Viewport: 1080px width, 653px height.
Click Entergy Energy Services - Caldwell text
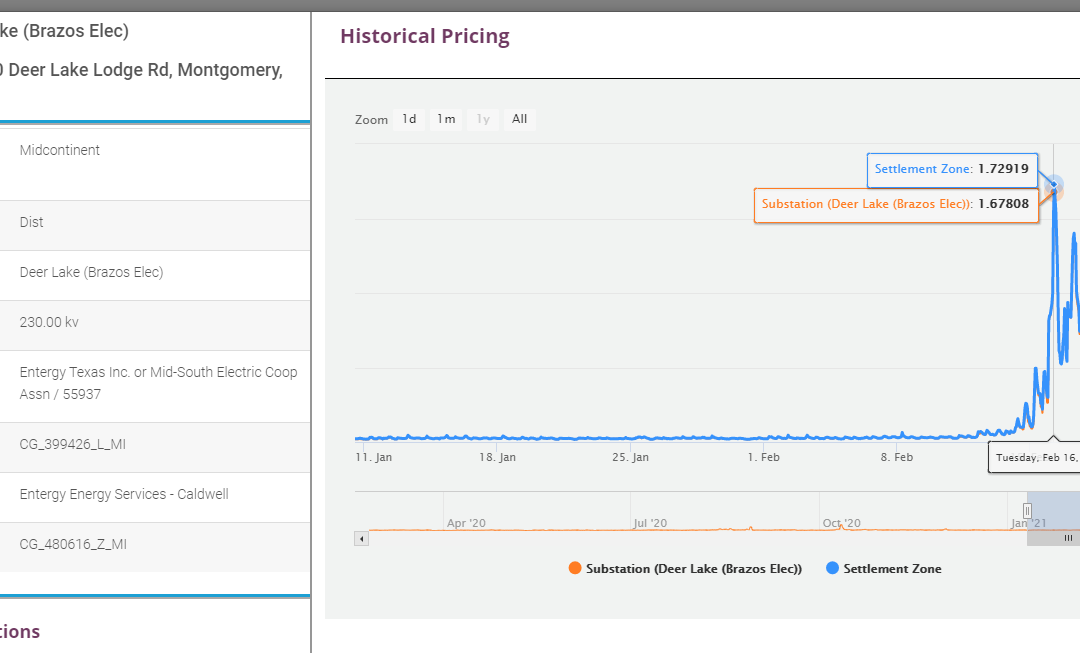124,494
